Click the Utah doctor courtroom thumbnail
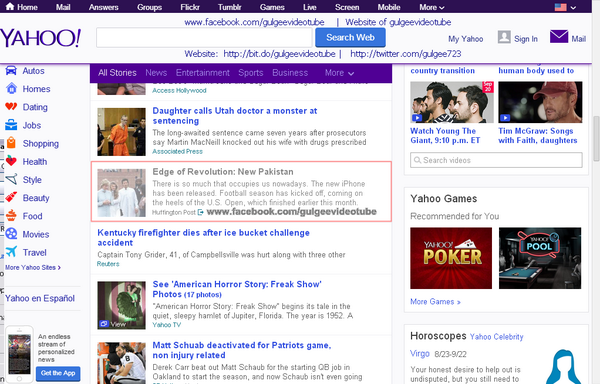This screenshot has width=600, height=384. (x=121, y=132)
